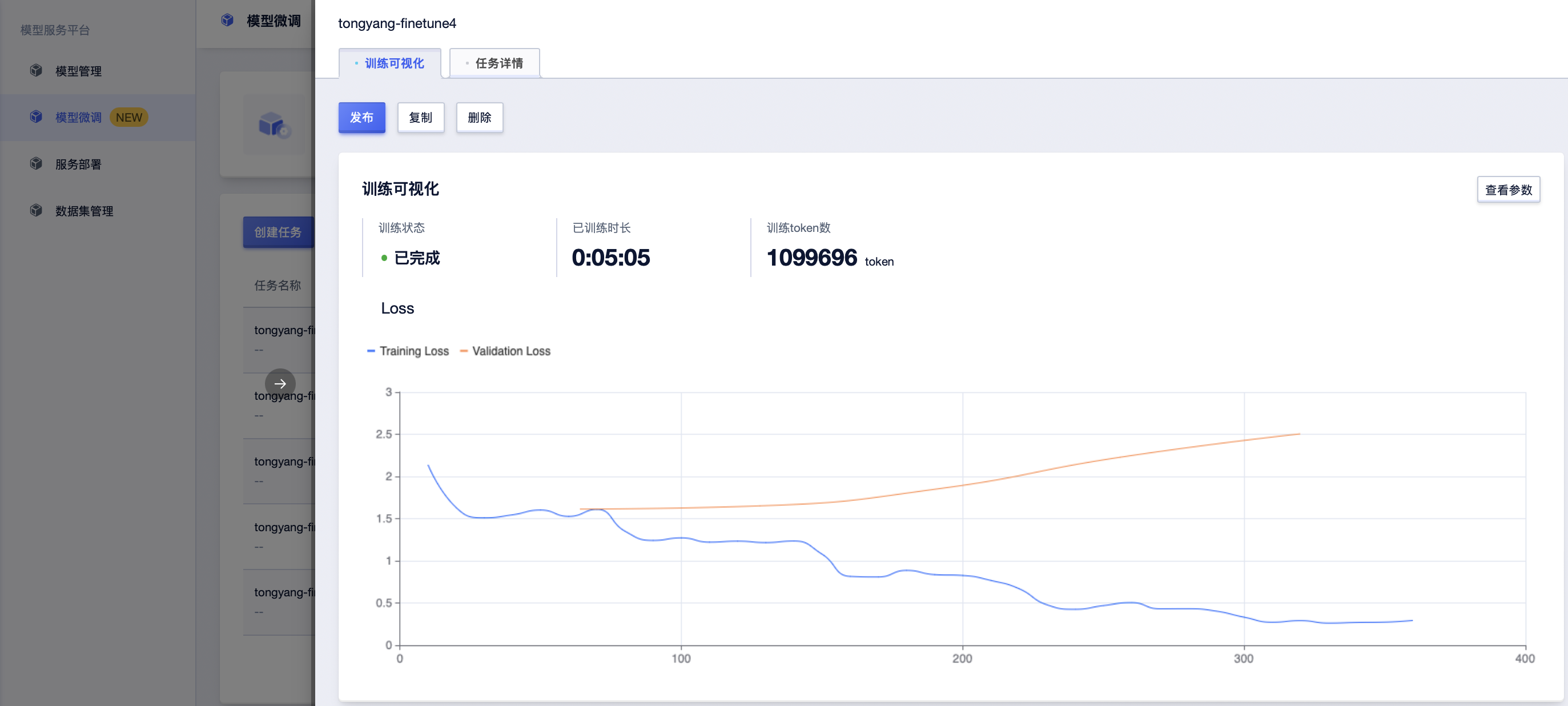Open 查看参数 parameters view

(x=1509, y=190)
